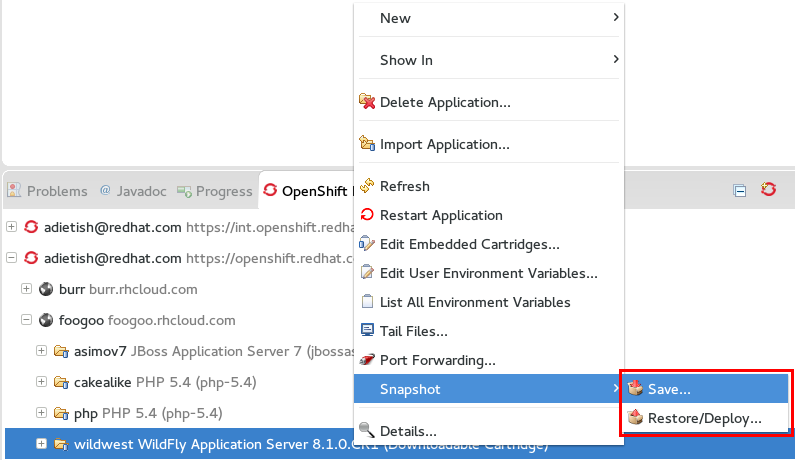Open Details... menu entry
Screen dimensions: 795x460
(489, 431)
